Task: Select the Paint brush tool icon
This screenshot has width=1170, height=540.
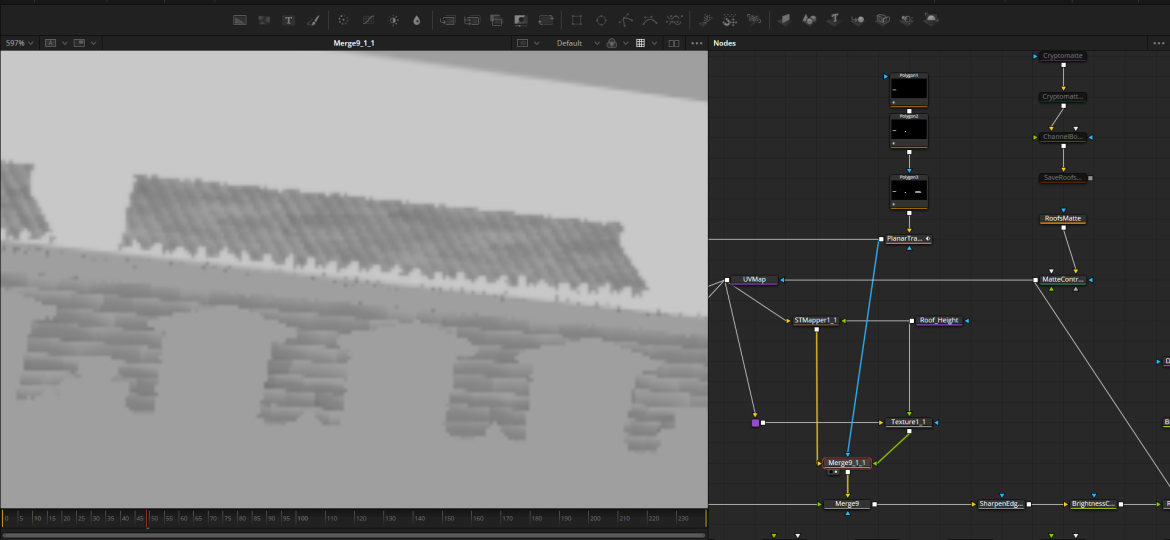Action: [313, 20]
